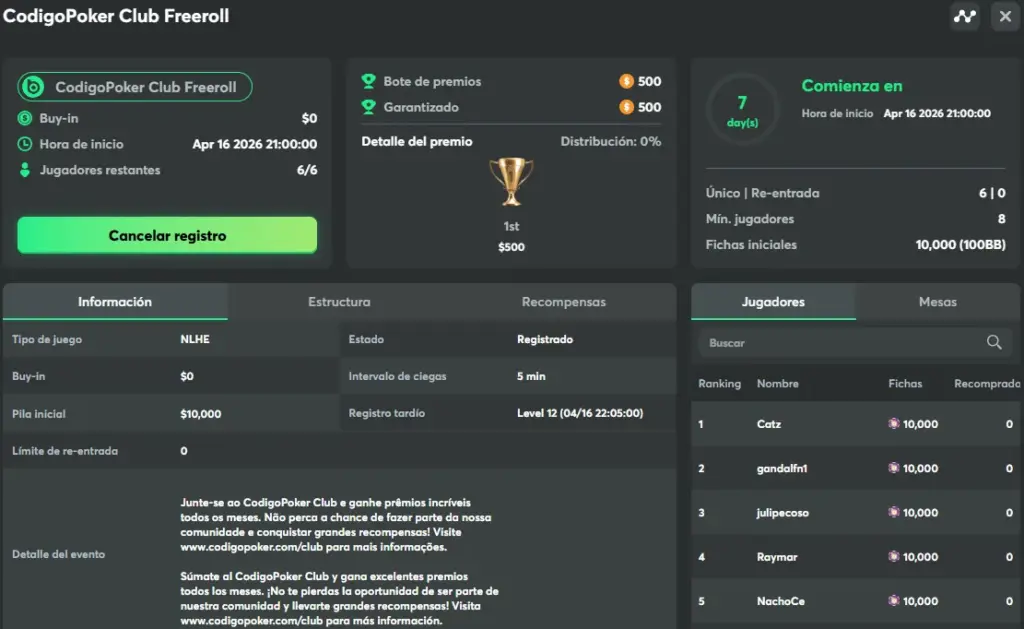Select player NachoCe in the list
1024x629 pixels.
click(856, 601)
